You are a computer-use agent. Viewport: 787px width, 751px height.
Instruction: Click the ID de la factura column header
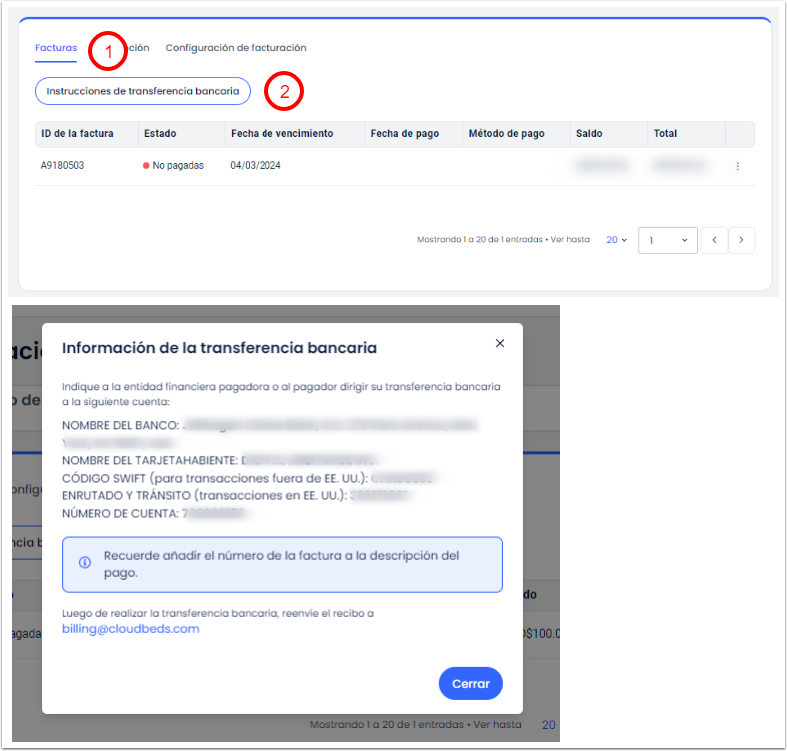pos(77,133)
